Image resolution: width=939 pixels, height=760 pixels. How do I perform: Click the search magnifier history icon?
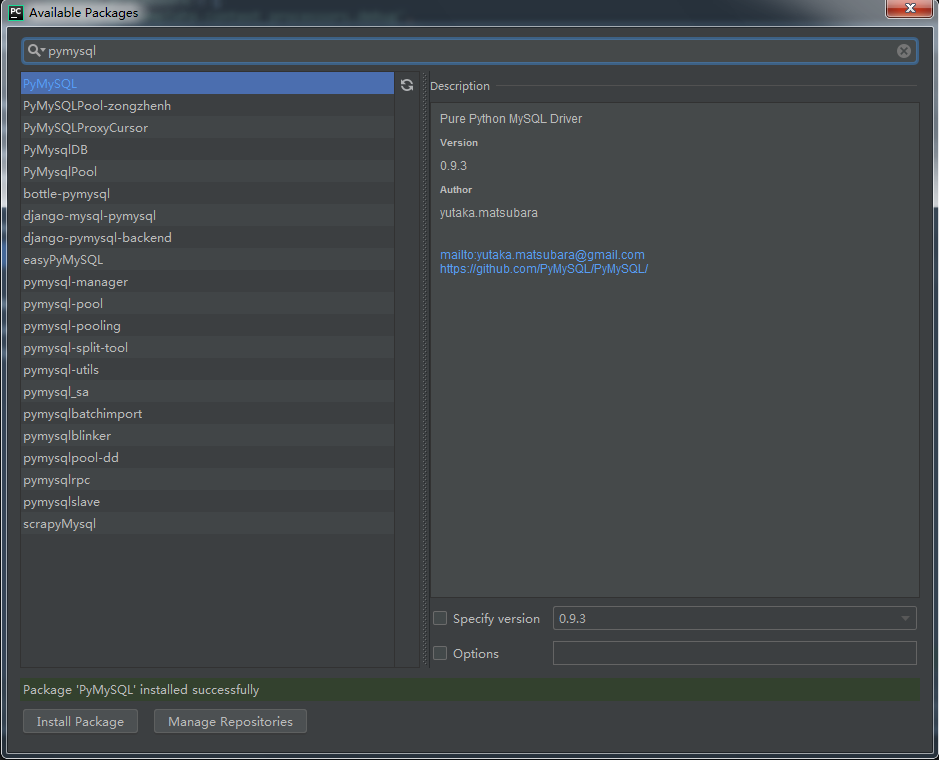tap(36, 51)
